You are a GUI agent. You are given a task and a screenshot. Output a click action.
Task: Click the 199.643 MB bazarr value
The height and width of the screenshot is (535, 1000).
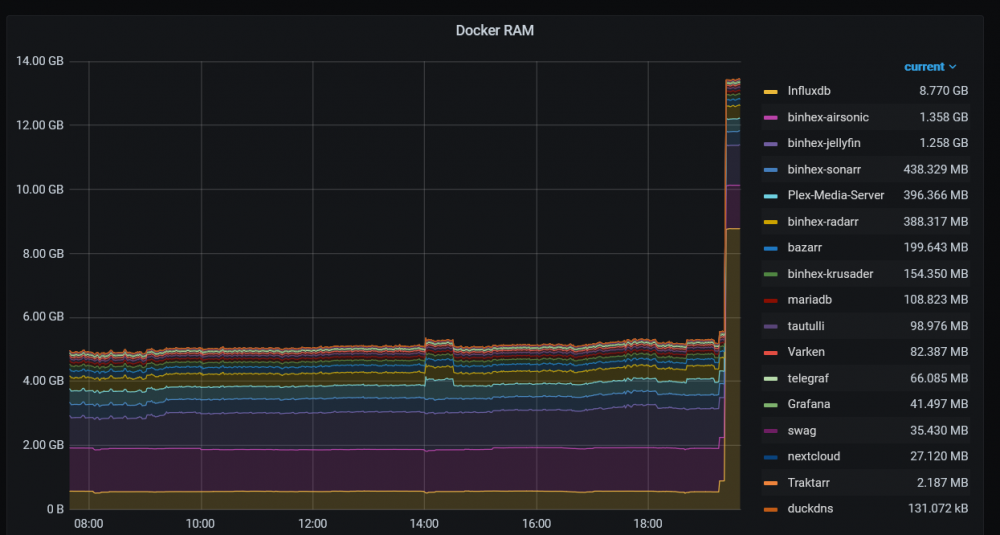936,247
